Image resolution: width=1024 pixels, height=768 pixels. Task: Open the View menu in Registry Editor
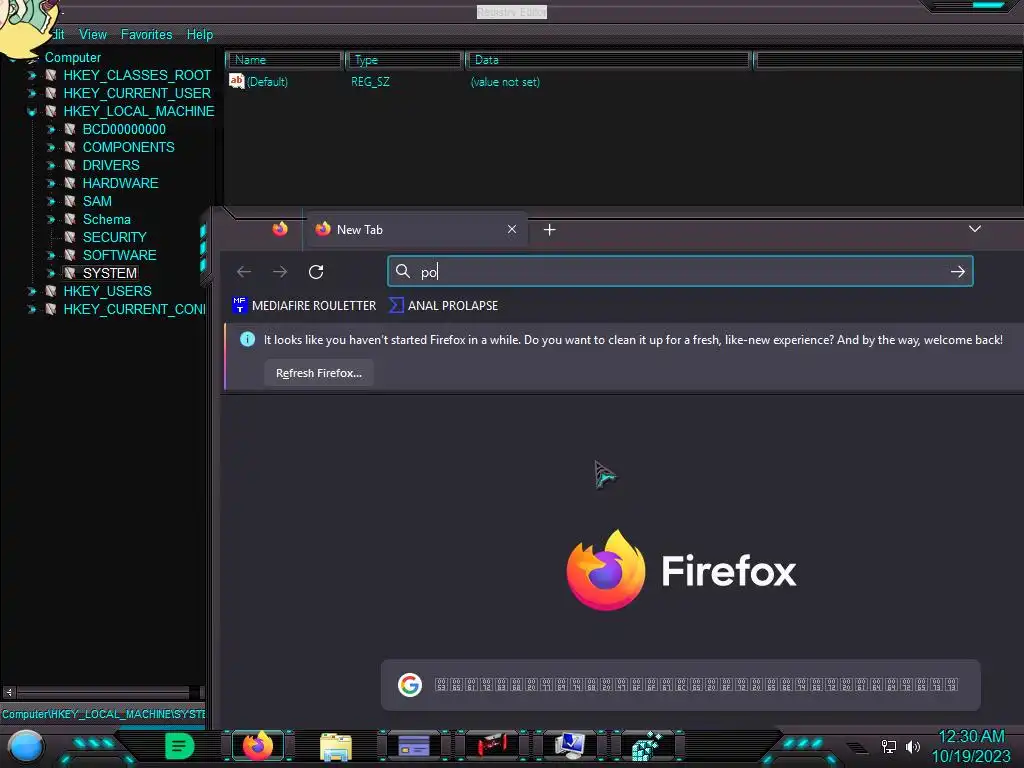[93, 35]
